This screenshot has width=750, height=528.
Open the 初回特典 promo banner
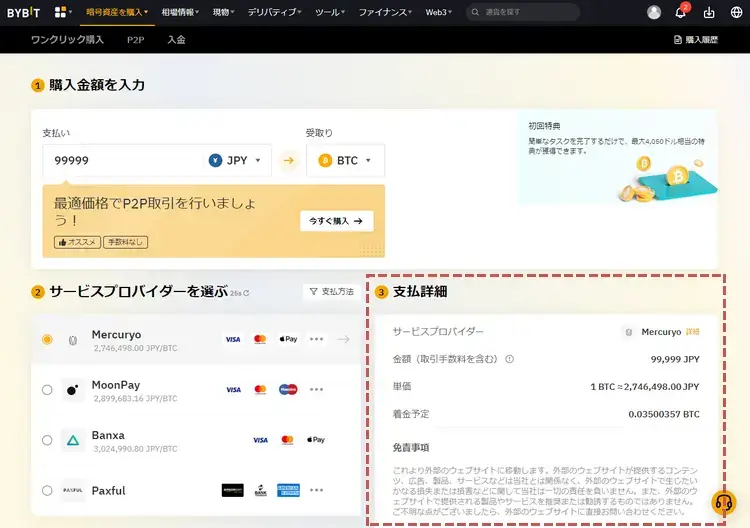pyautogui.click(x=618, y=157)
